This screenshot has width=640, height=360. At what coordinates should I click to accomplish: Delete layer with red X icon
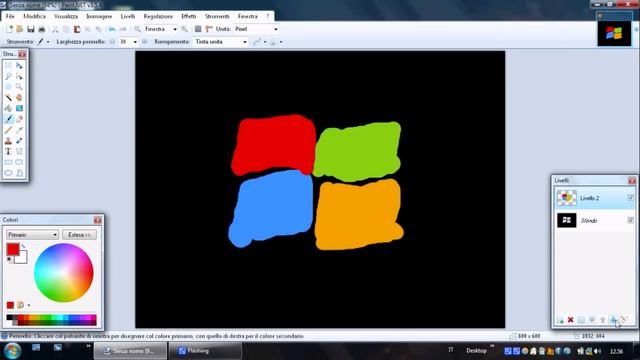571,320
